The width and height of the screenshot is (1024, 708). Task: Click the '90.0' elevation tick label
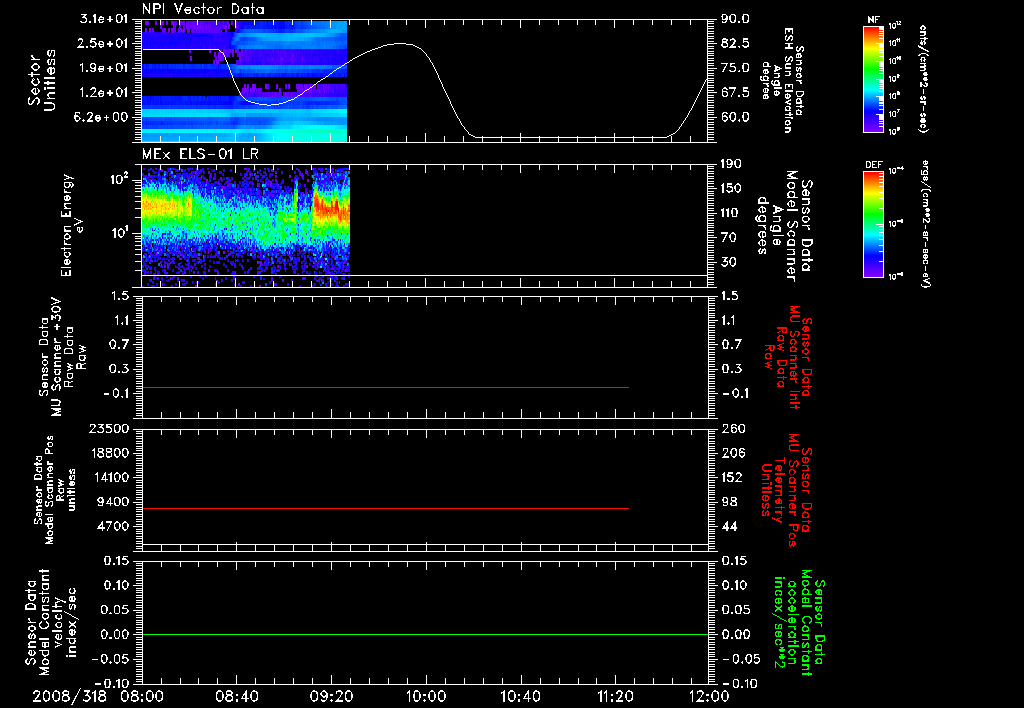pos(735,19)
